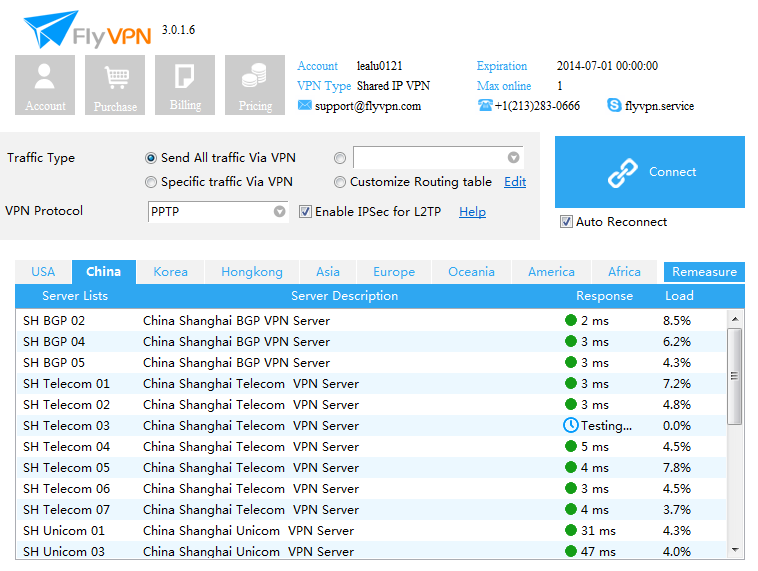Click the account name lealu0121

click(379, 66)
